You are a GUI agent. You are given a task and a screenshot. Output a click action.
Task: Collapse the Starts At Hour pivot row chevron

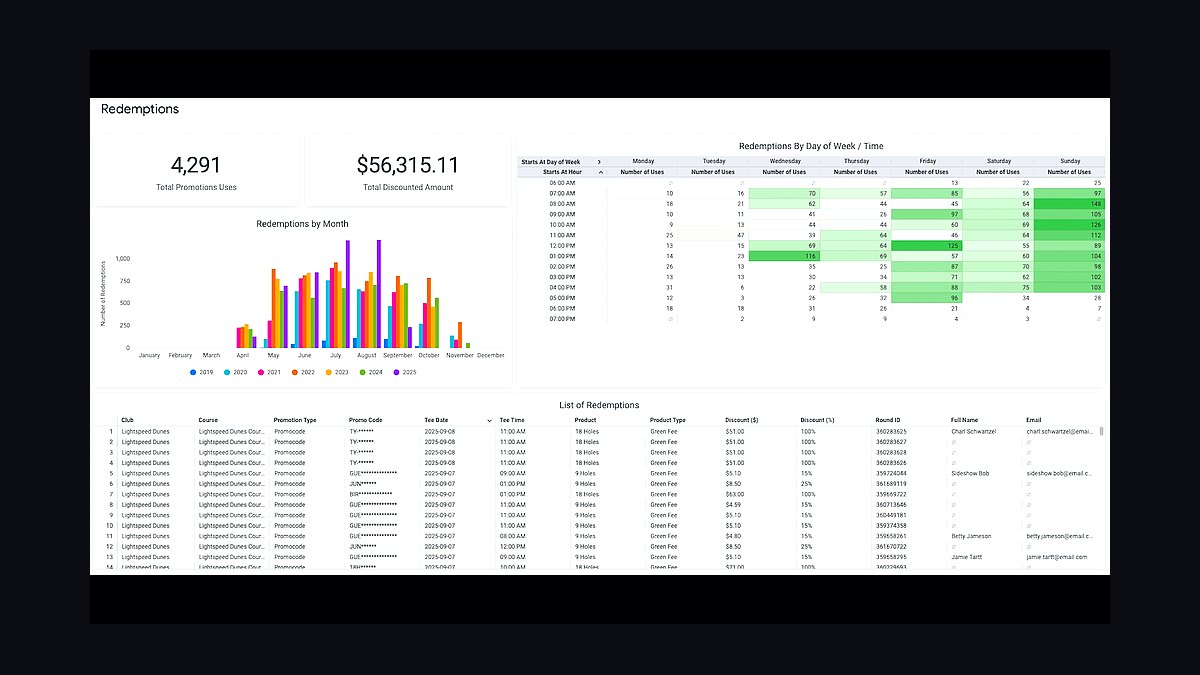point(600,172)
